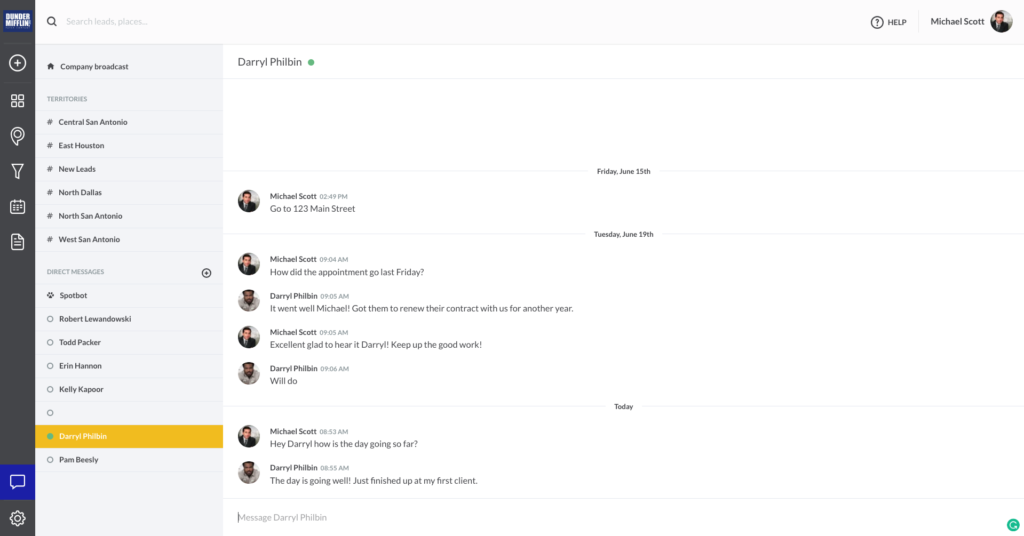Image resolution: width=1024 pixels, height=536 pixels.
Task: Open the dashboard grid icon
Action: [18, 101]
